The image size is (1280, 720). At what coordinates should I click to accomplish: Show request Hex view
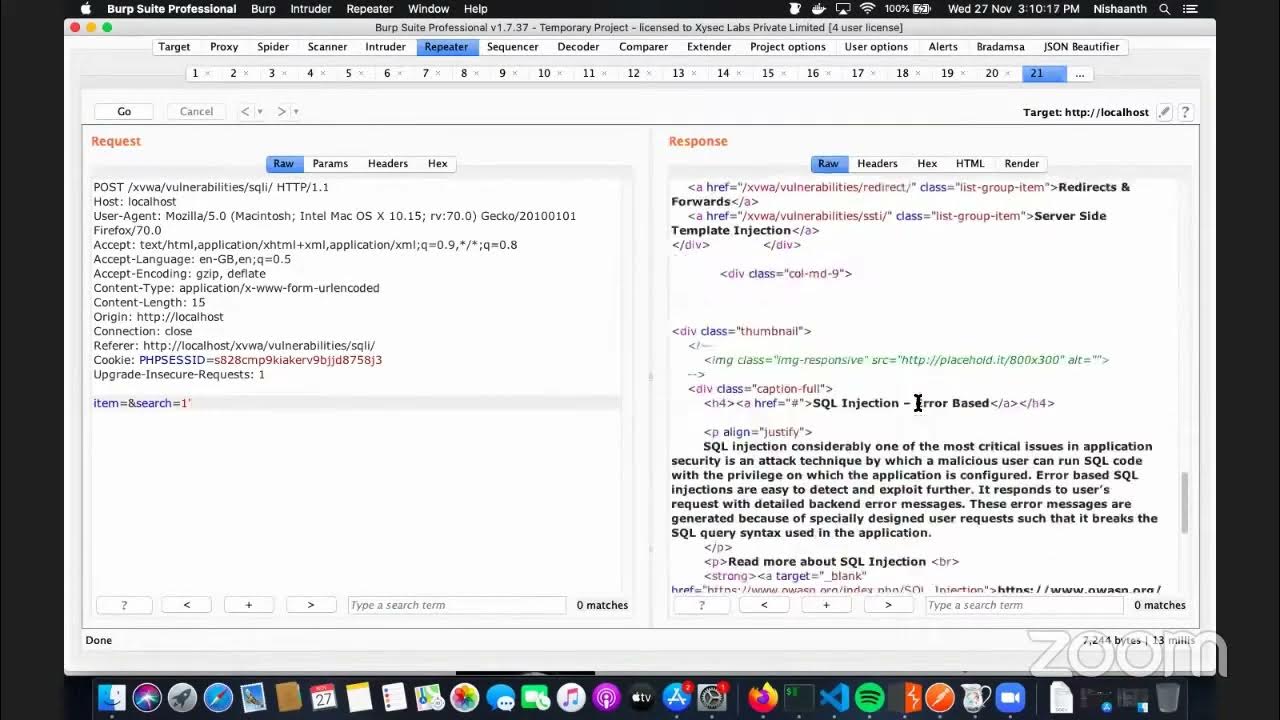coord(438,164)
